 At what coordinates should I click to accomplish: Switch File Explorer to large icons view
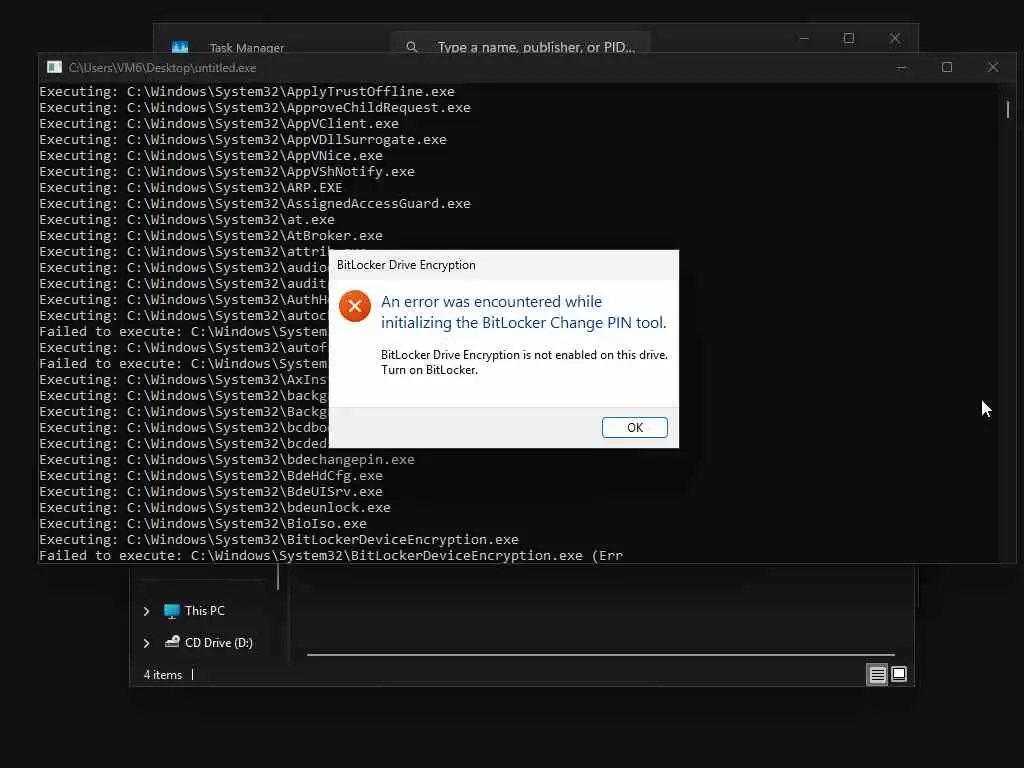click(x=899, y=674)
